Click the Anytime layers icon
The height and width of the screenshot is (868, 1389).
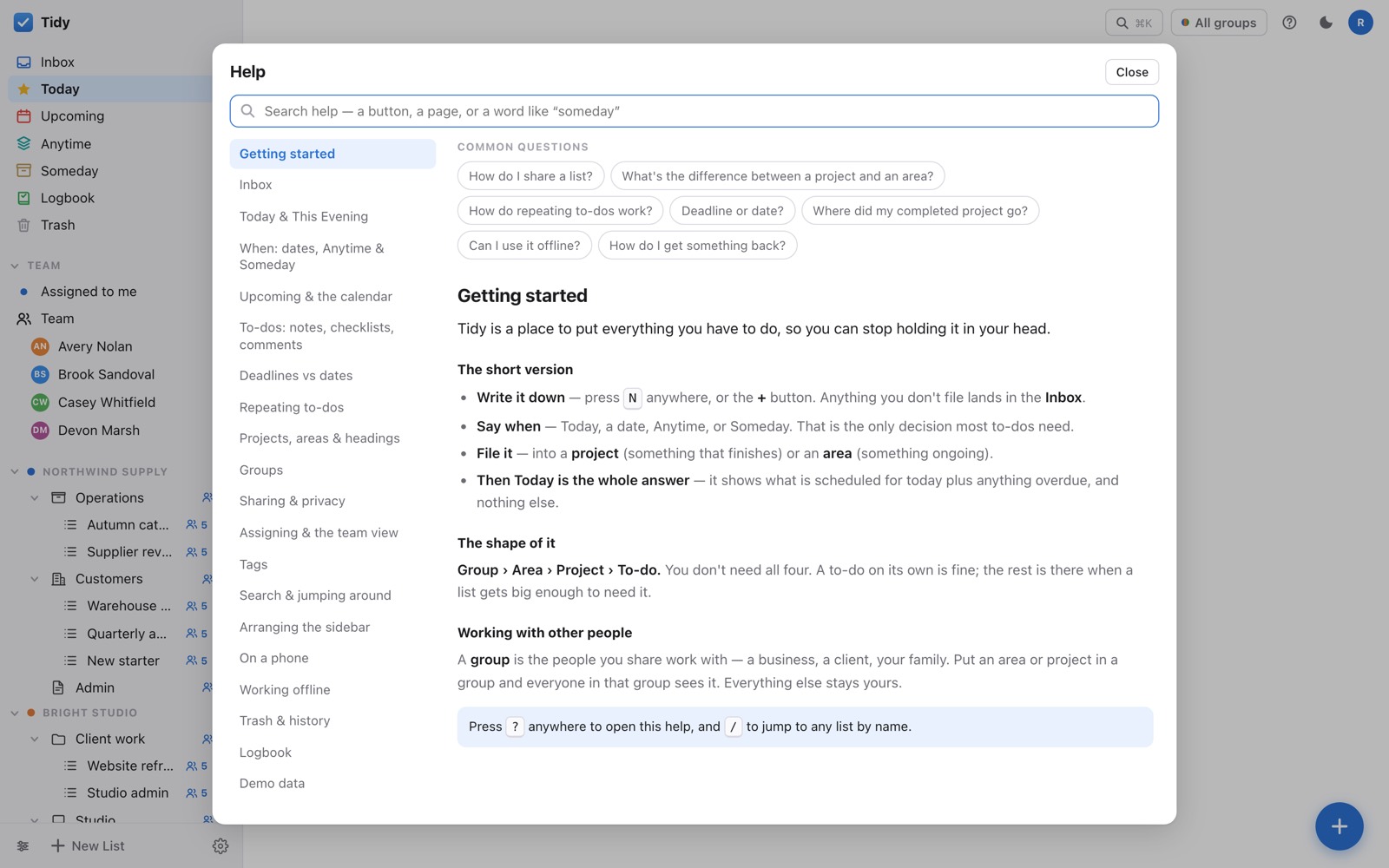(x=23, y=144)
